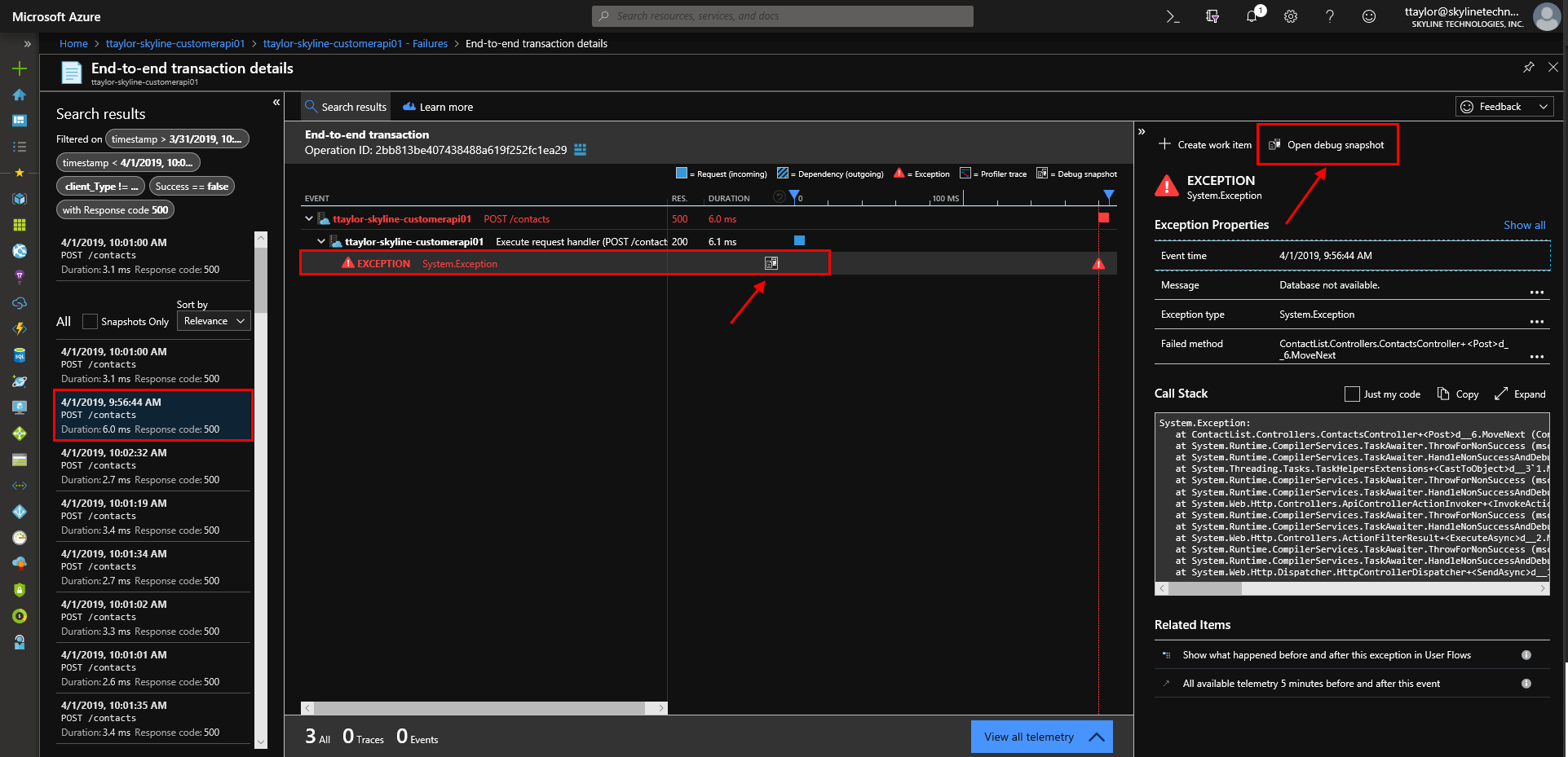Click the timestamp > 3/31/2019 filter pill

(177, 139)
